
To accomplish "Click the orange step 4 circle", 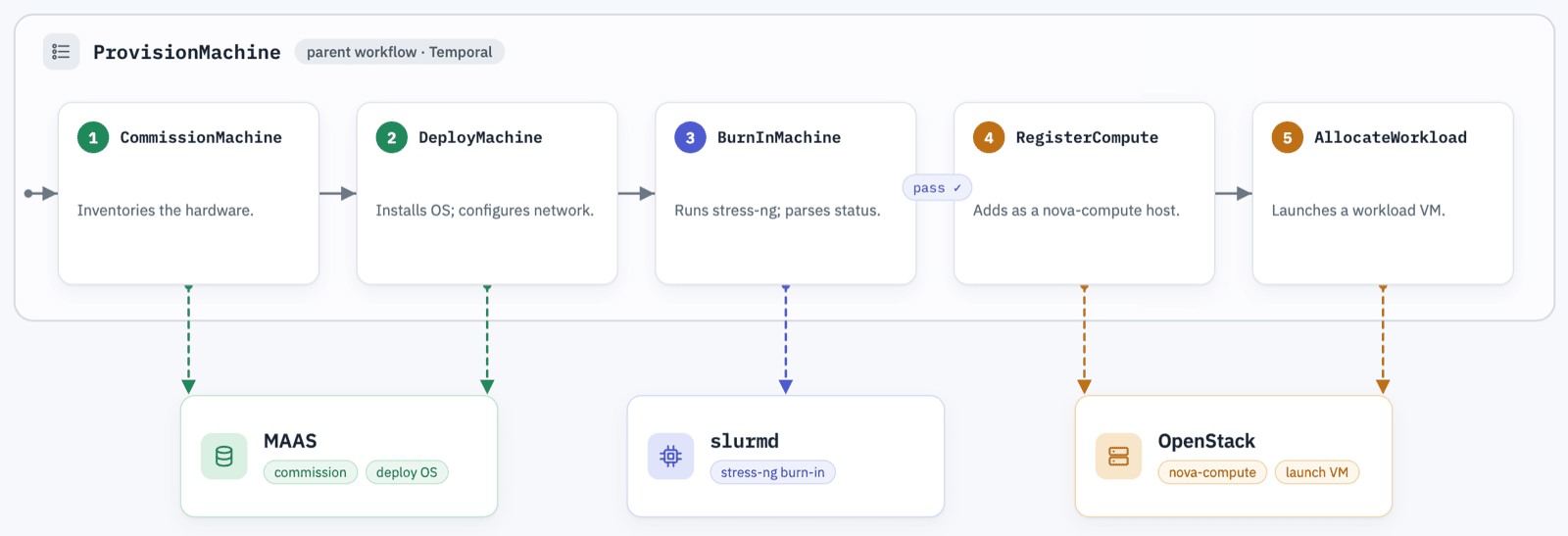I will (x=989, y=137).
